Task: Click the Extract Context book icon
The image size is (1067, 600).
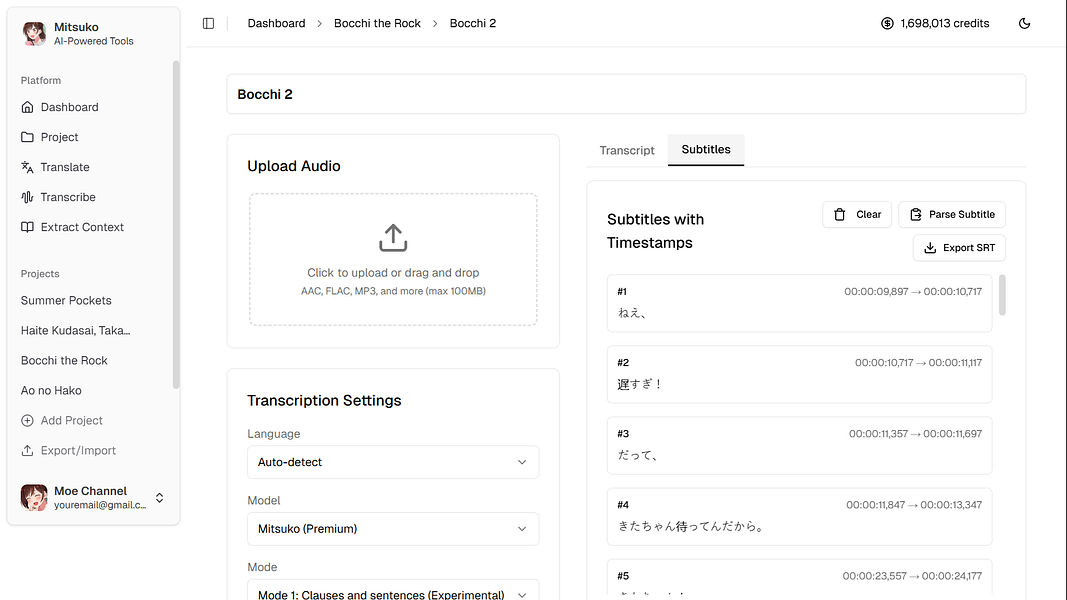Action: pyautogui.click(x=27, y=227)
